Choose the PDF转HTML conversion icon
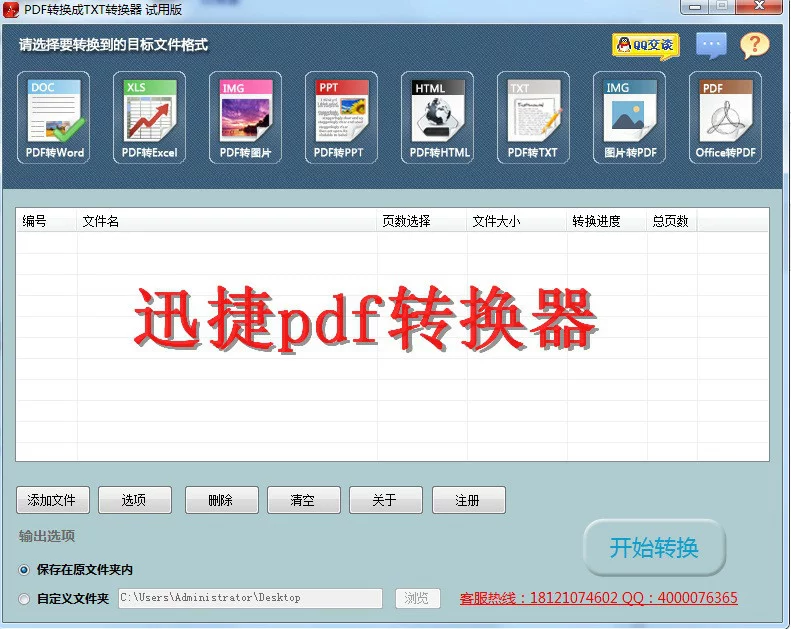Viewport: 791px width, 629px height. (x=437, y=118)
